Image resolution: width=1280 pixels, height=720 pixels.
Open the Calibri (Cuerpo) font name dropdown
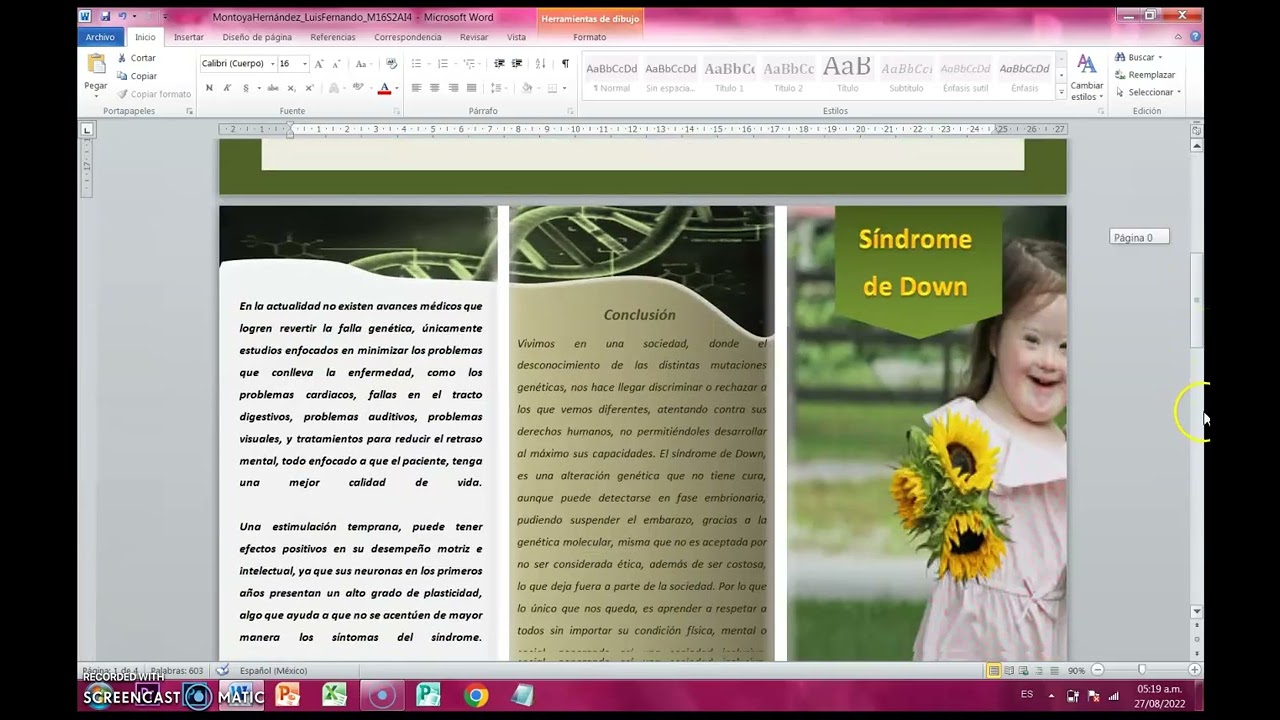[272, 64]
